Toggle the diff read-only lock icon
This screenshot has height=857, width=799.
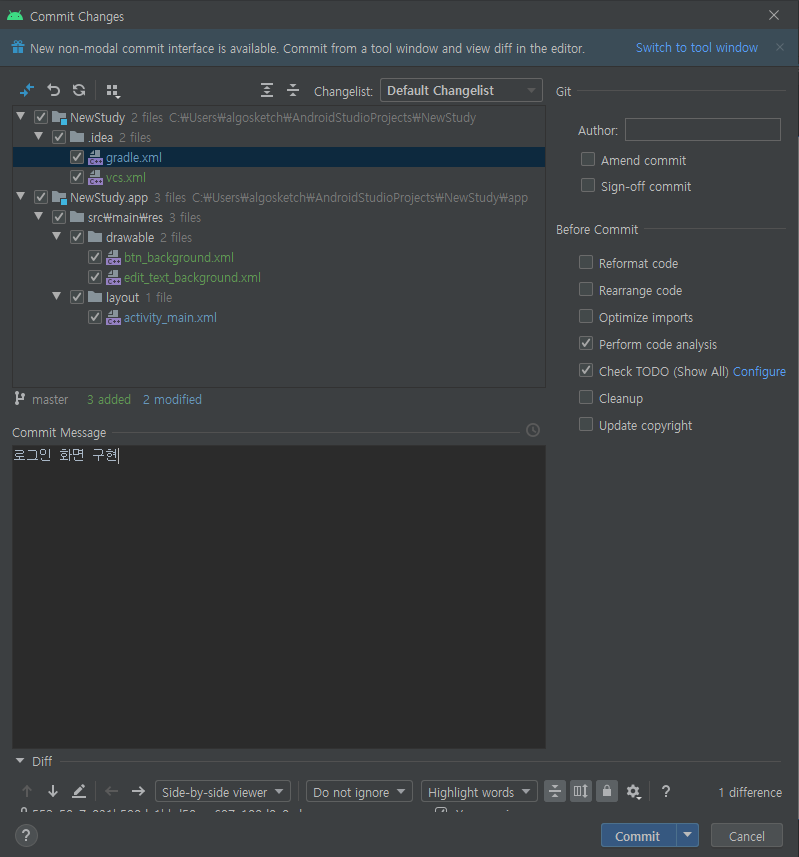tap(607, 791)
